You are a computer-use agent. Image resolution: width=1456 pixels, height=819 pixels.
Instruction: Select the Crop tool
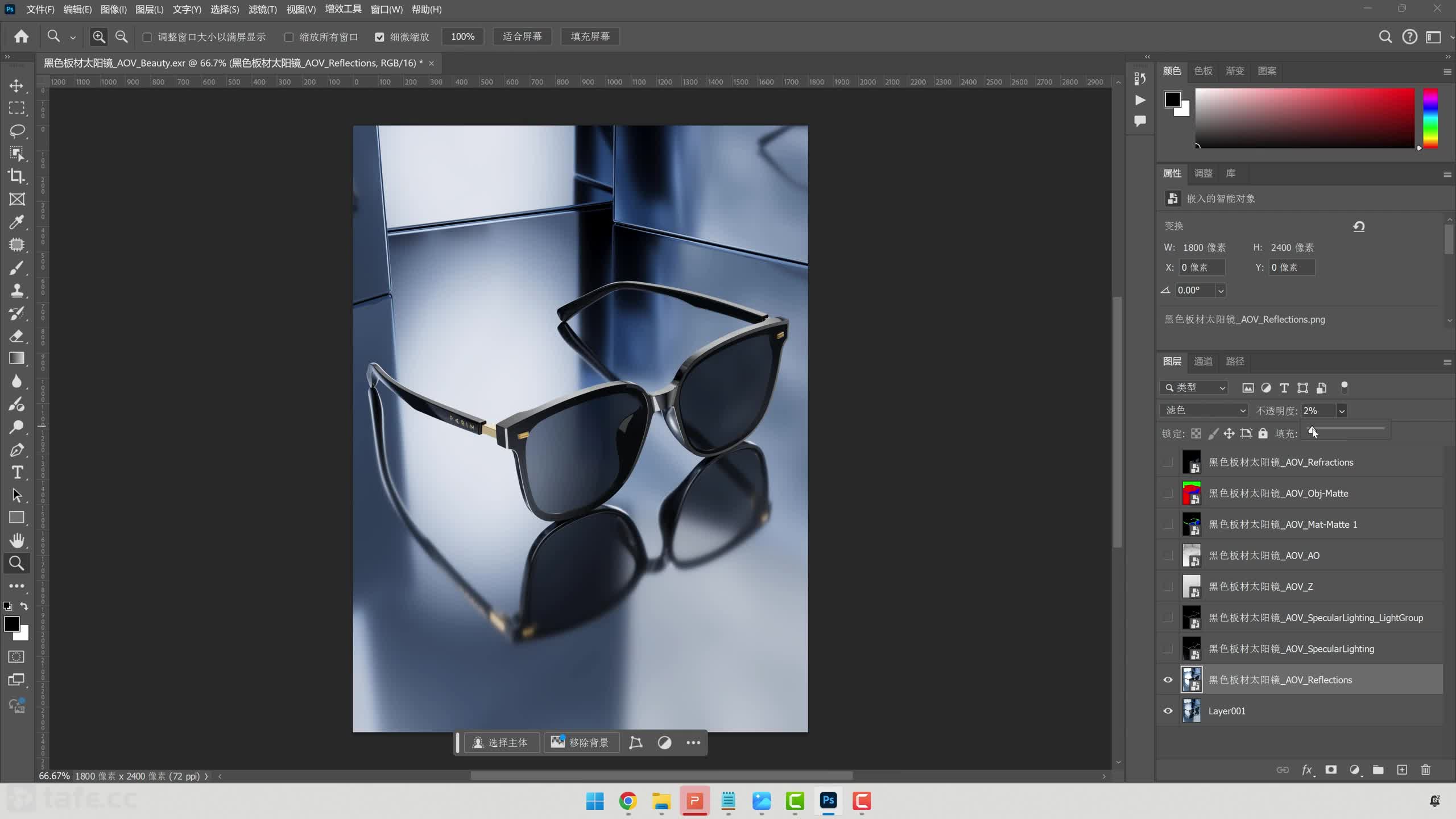16,176
